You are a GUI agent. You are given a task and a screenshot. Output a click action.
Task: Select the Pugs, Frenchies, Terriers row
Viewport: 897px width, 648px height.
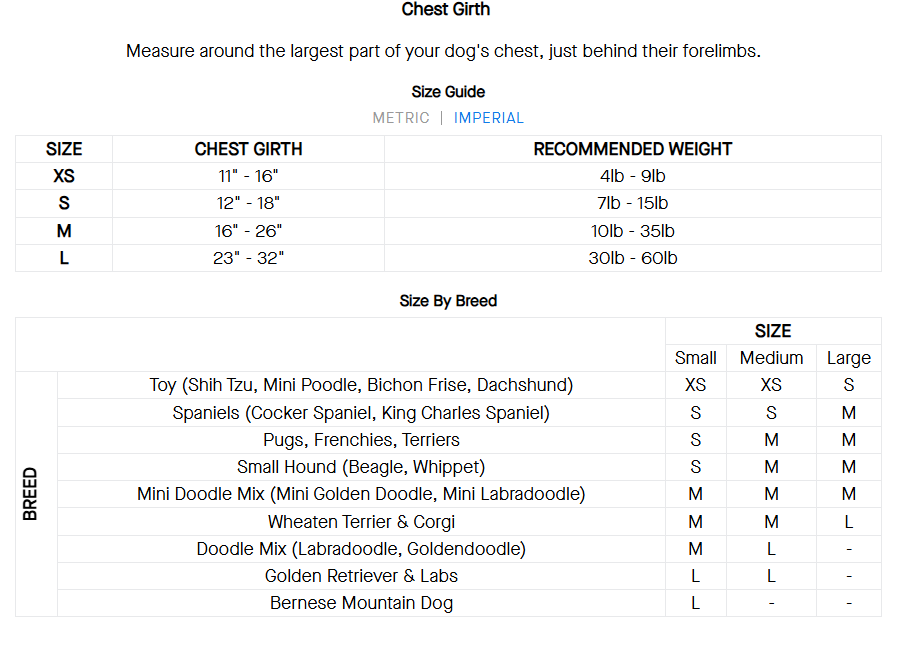click(x=361, y=440)
